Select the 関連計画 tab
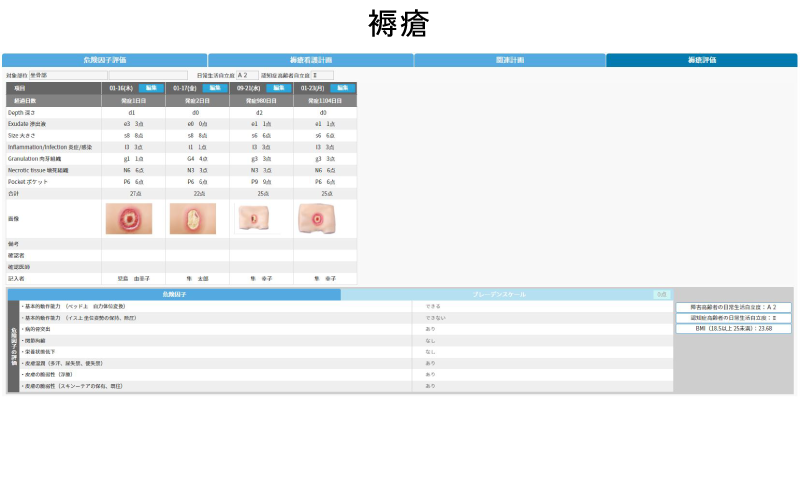Image resolution: width=800 pixels, height=500 pixels. pyautogui.click(x=509, y=60)
